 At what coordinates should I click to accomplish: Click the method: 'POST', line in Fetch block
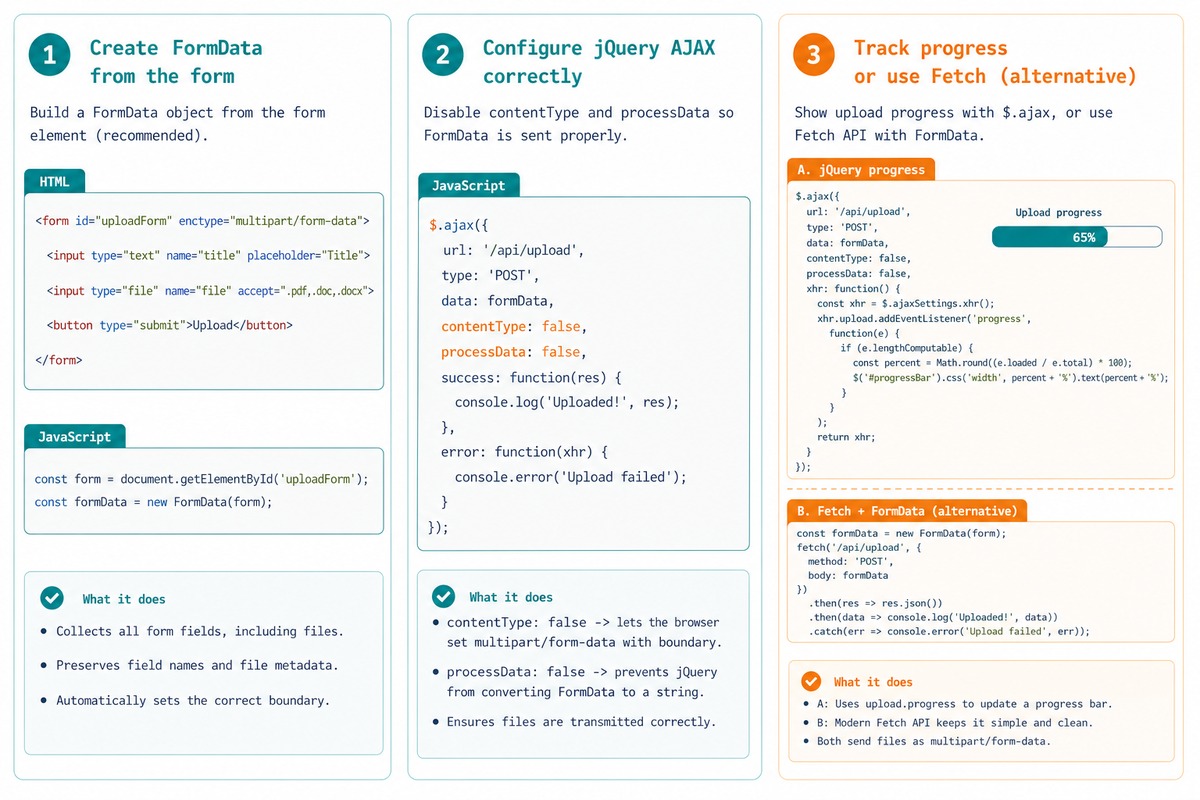point(850,562)
